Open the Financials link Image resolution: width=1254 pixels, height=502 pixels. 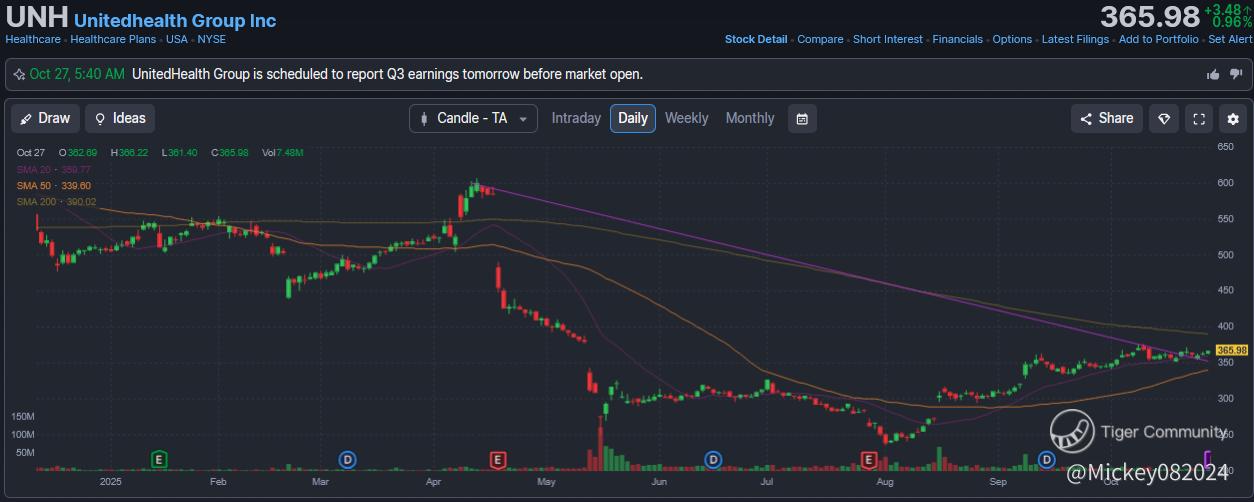tap(958, 40)
